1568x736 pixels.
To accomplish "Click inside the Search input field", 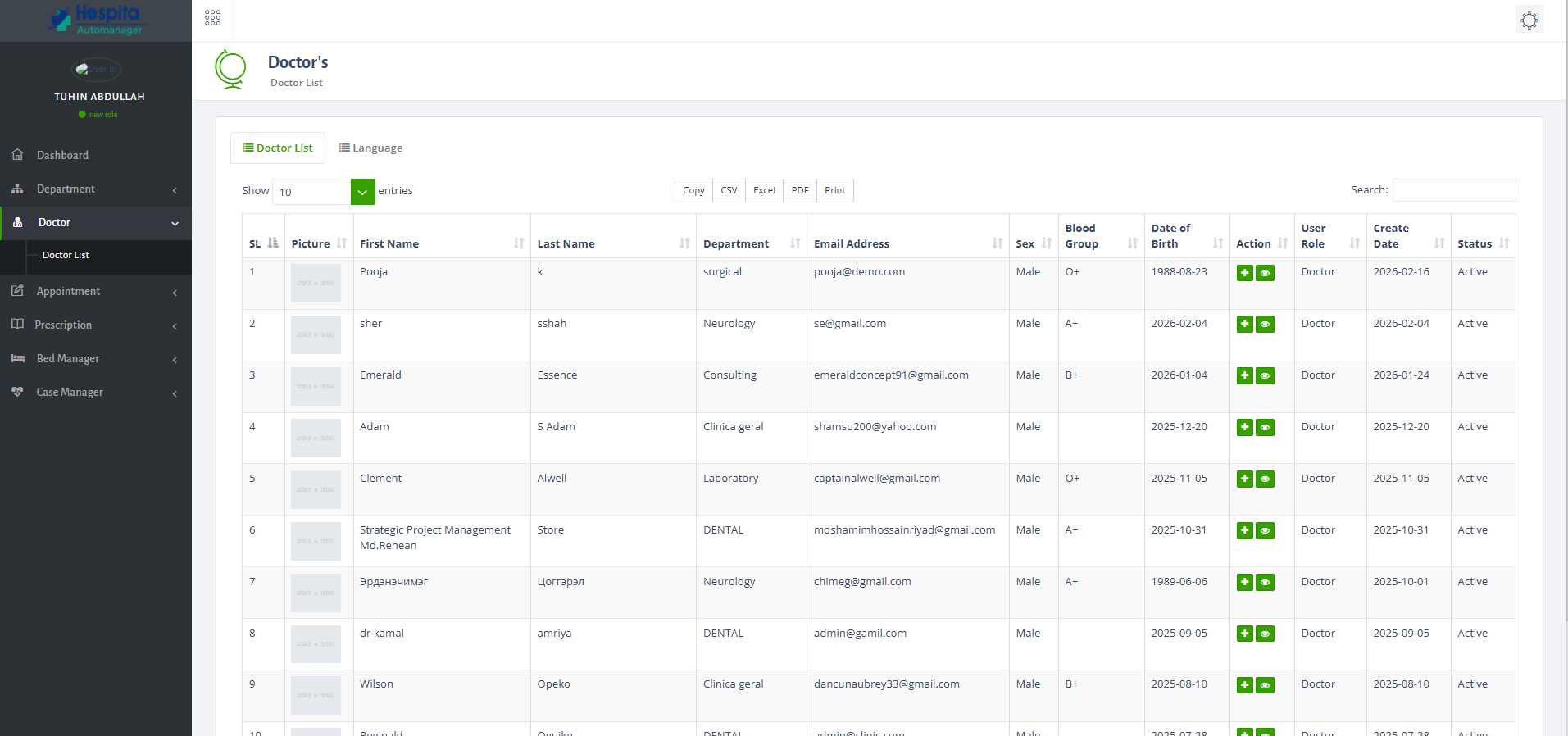I will (x=1454, y=190).
